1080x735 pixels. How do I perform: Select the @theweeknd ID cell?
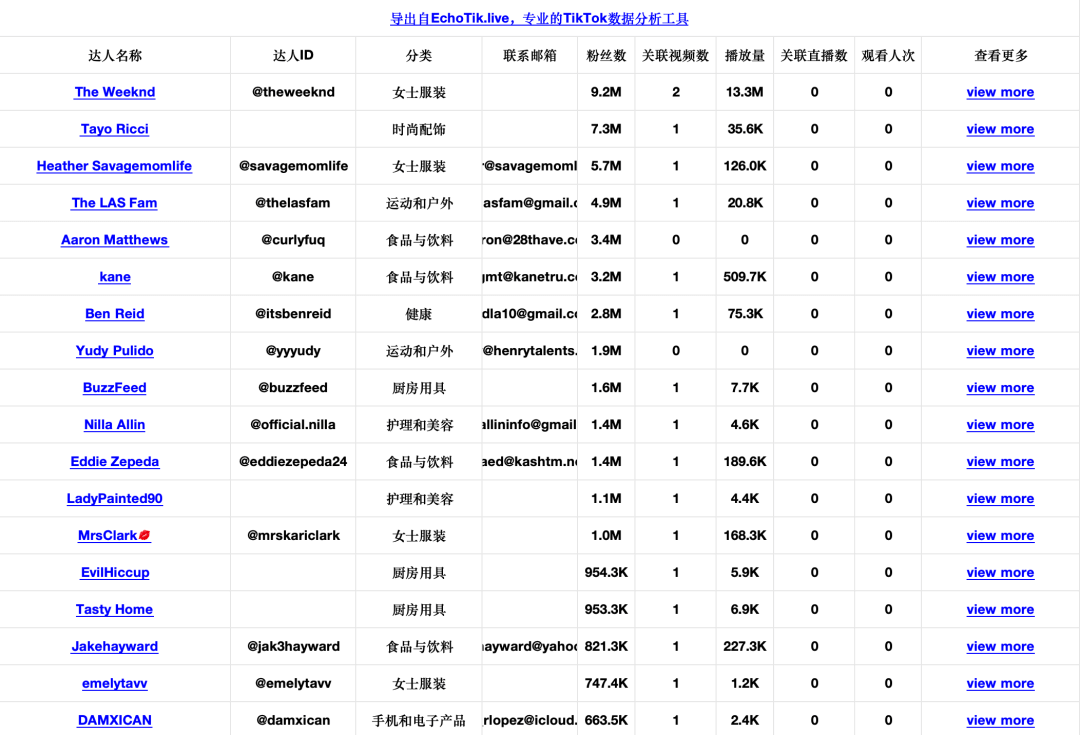pos(293,92)
